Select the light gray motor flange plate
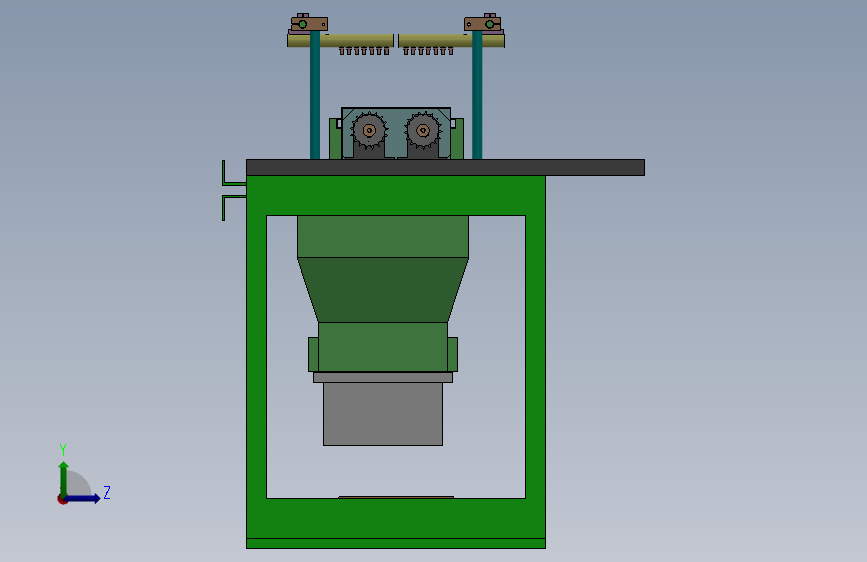The width and height of the screenshot is (867, 562). (383, 377)
